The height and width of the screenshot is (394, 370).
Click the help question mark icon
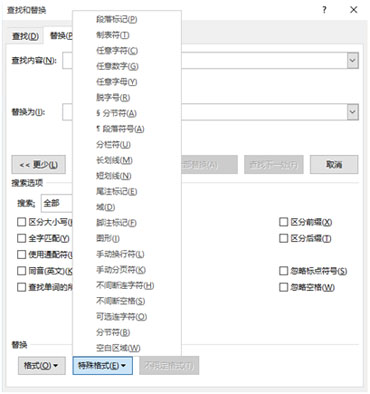(x=324, y=10)
